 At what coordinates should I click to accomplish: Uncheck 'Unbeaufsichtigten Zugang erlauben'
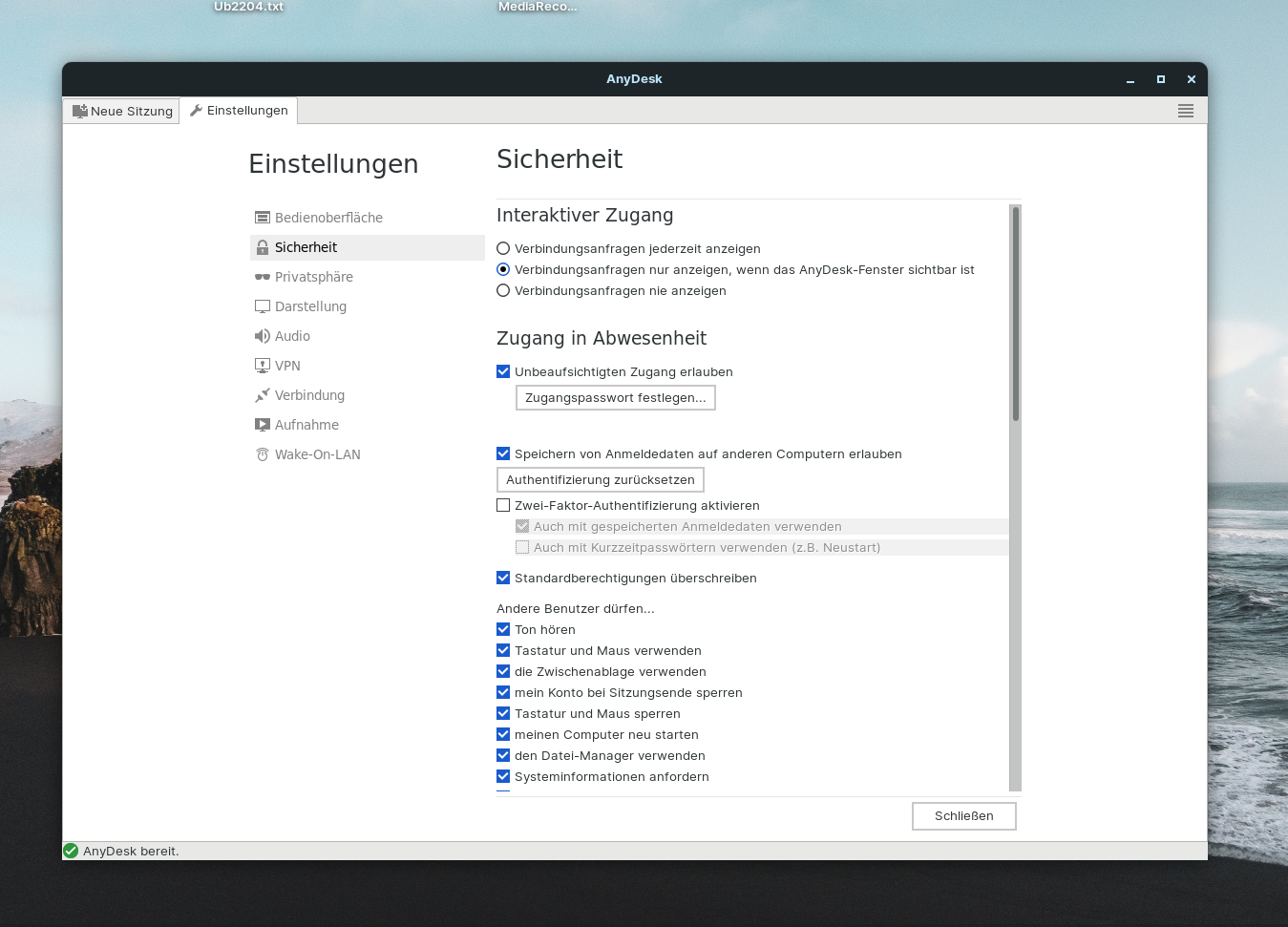click(x=503, y=371)
